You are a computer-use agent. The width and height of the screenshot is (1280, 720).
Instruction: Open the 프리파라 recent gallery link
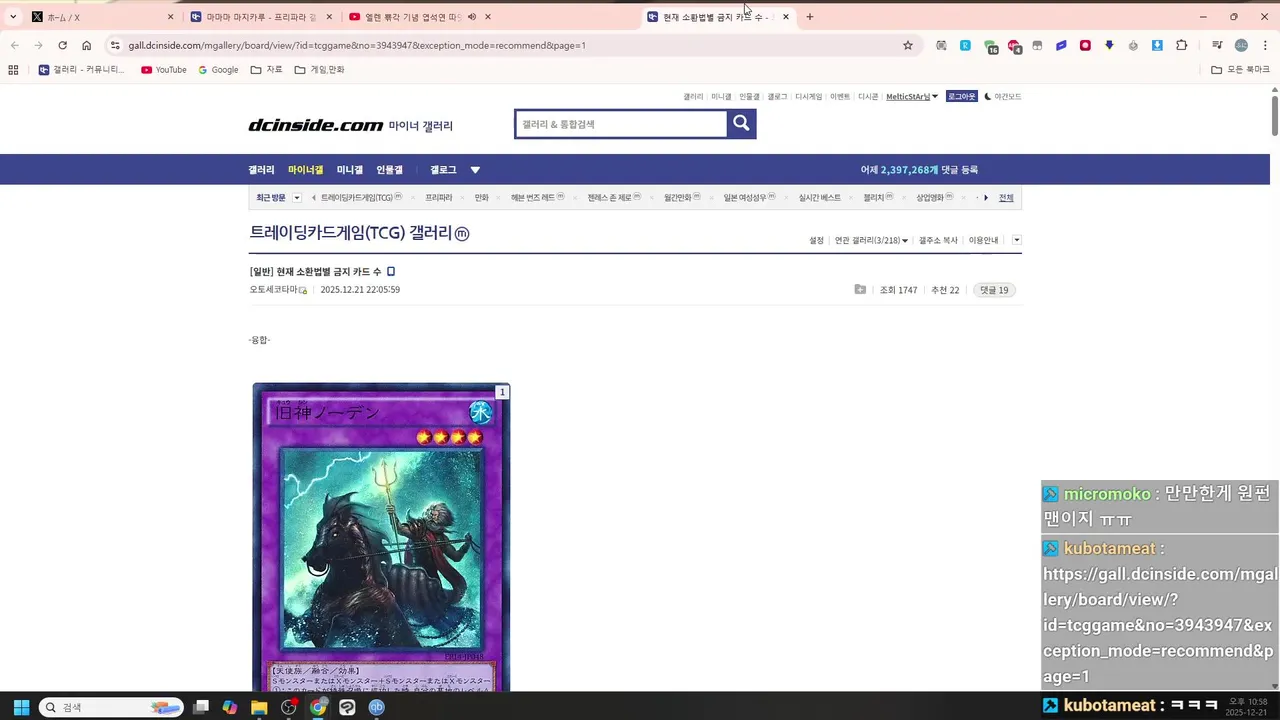click(x=439, y=198)
